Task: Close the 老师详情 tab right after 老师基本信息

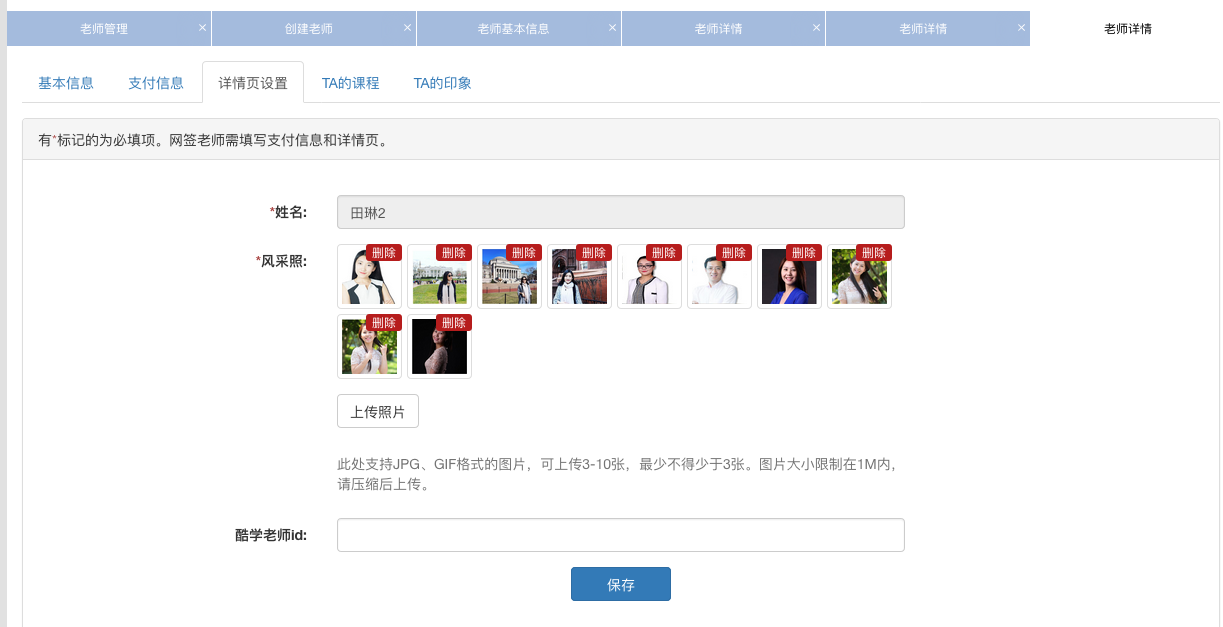Action: click(817, 28)
